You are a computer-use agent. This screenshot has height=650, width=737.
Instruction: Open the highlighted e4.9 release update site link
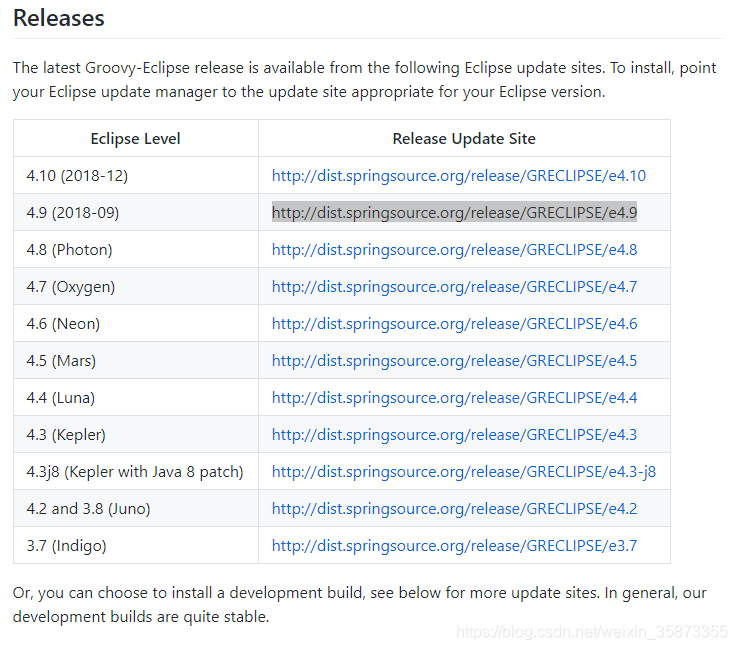455,213
